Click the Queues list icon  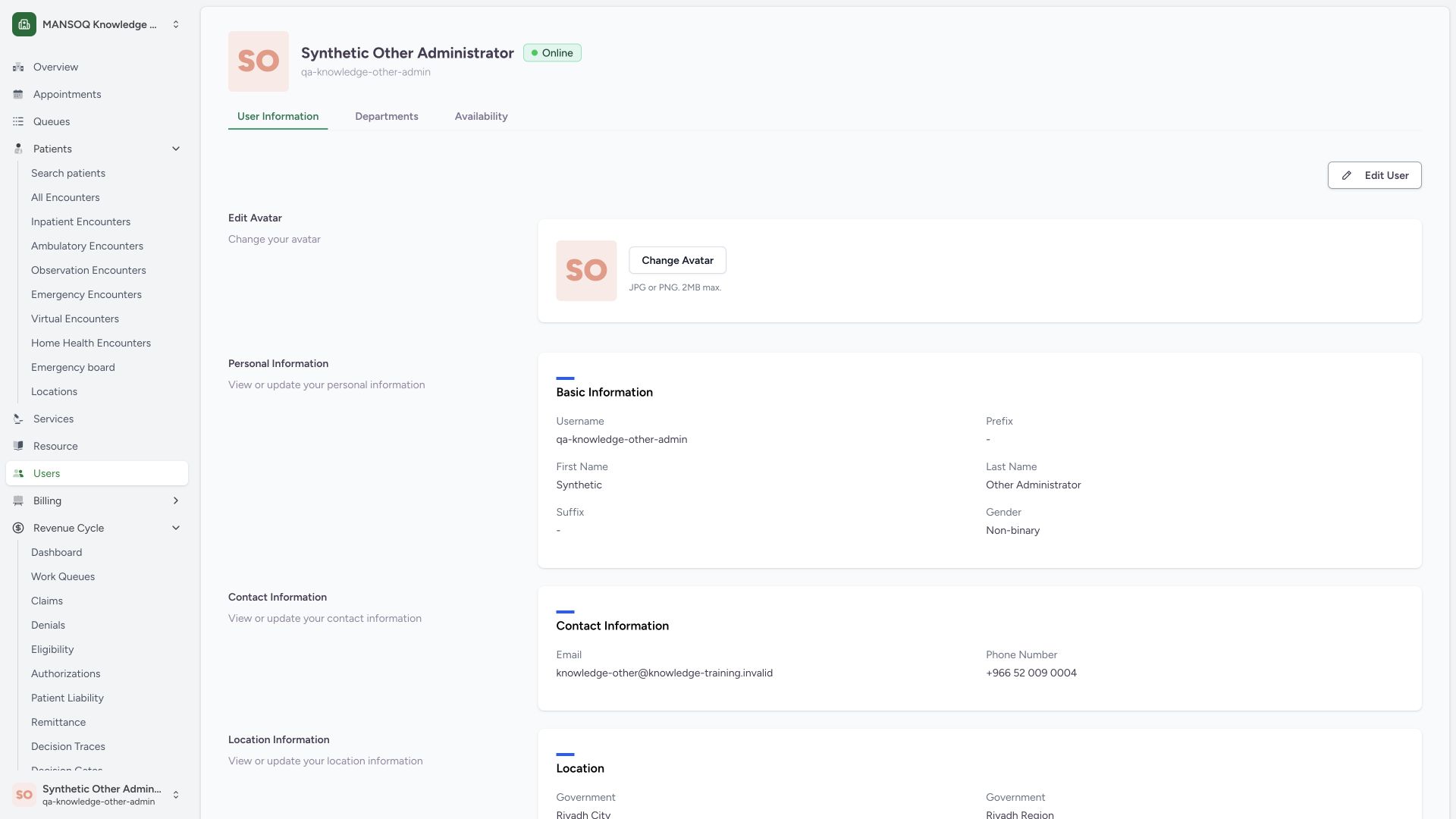[18, 121]
